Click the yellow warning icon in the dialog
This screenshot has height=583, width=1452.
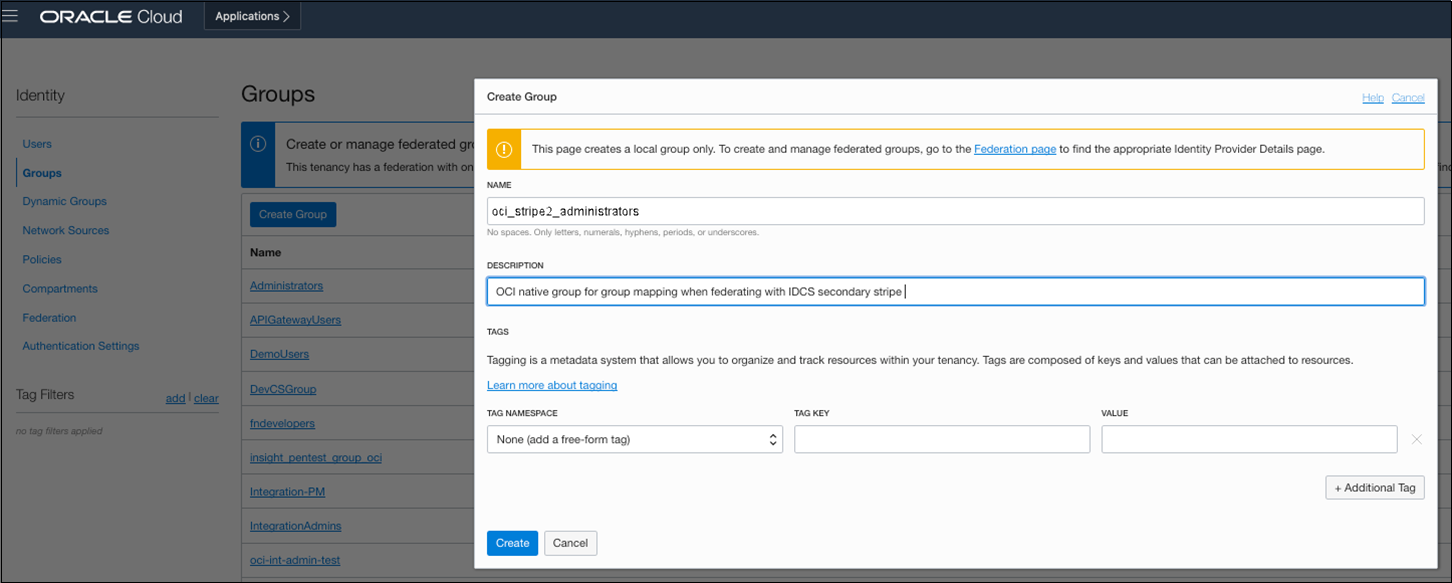coord(503,148)
